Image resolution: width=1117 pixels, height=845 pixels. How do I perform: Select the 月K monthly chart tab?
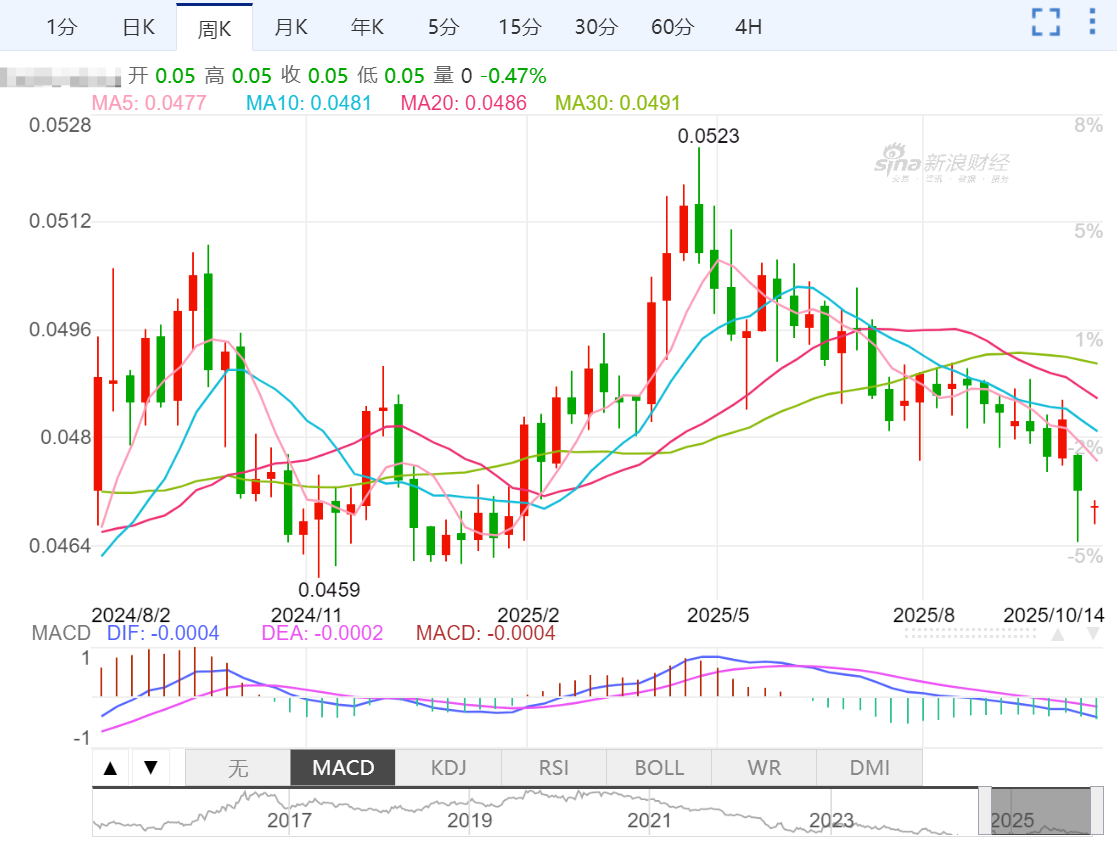tap(290, 27)
